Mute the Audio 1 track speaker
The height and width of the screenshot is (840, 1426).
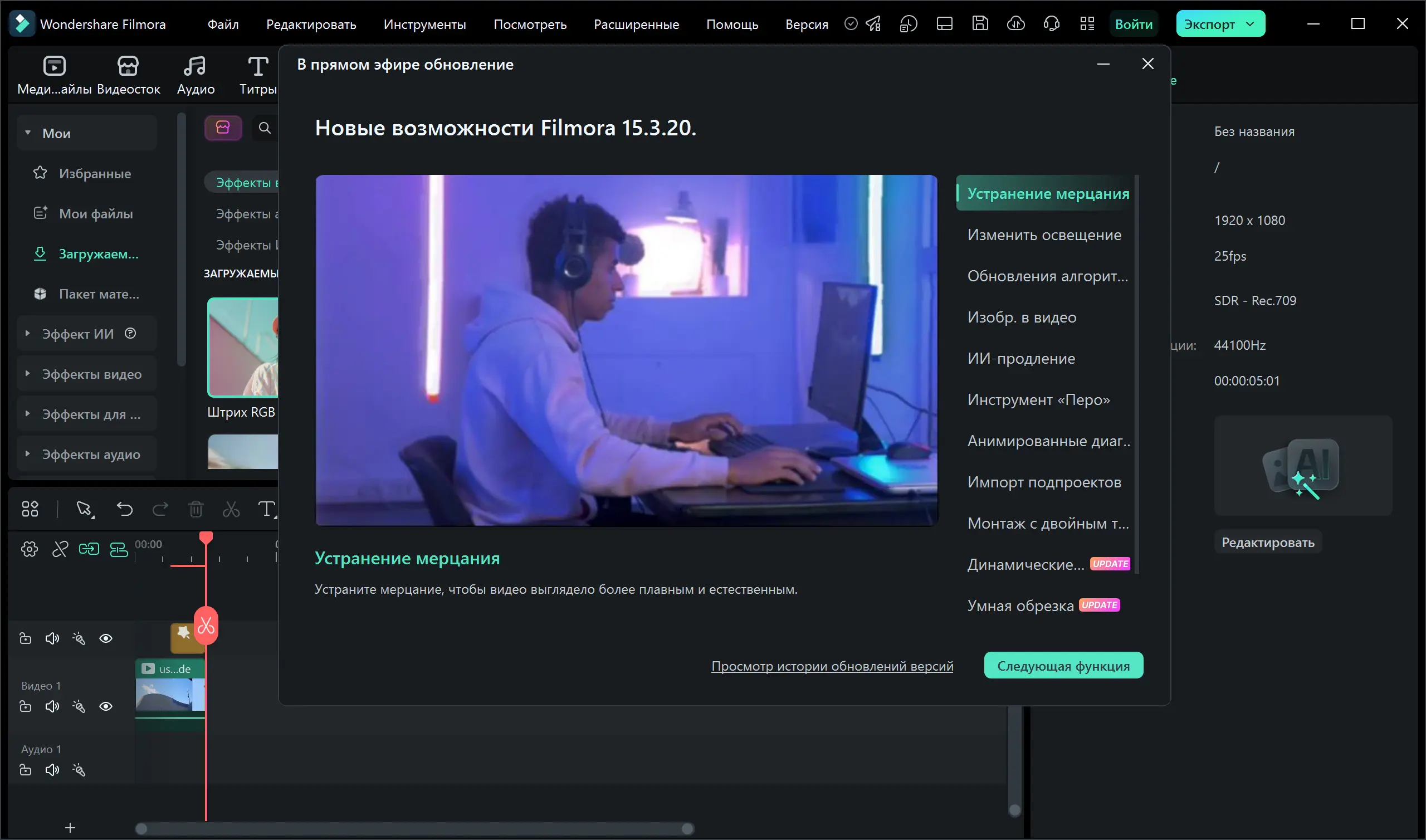(52, 770)
